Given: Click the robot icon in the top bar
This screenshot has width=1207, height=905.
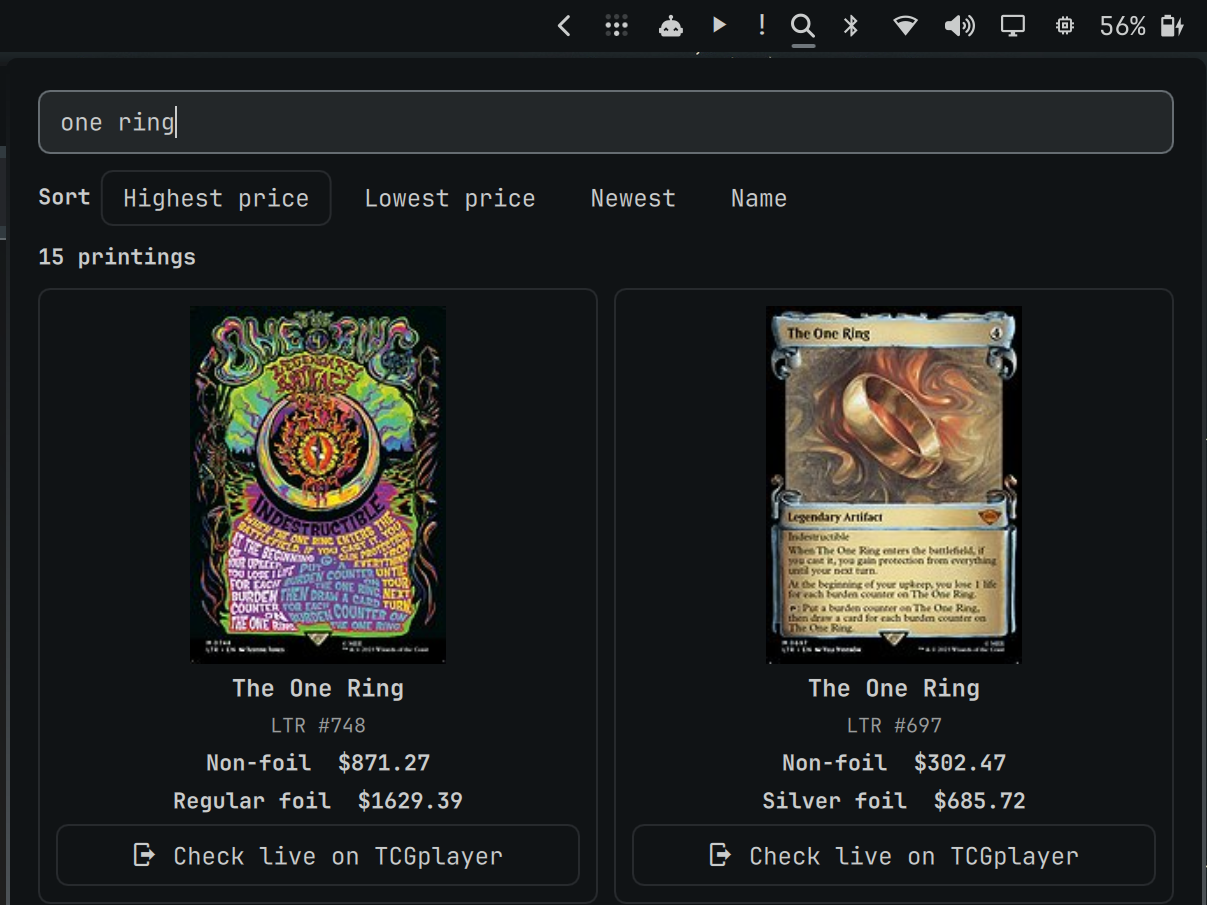Looking at the screenshot, I should [x=670, y=27].
